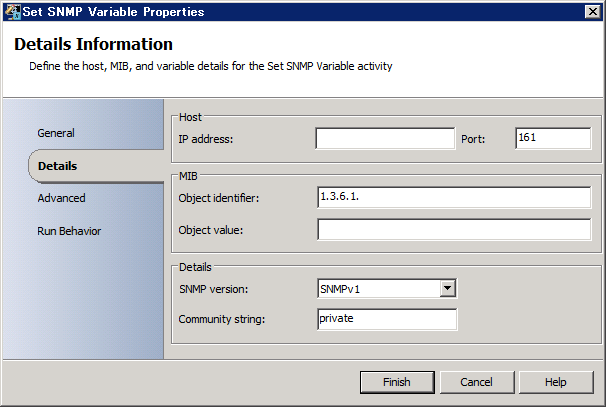
Task: Click the Cancel button
Action: [x=476, y=382]
